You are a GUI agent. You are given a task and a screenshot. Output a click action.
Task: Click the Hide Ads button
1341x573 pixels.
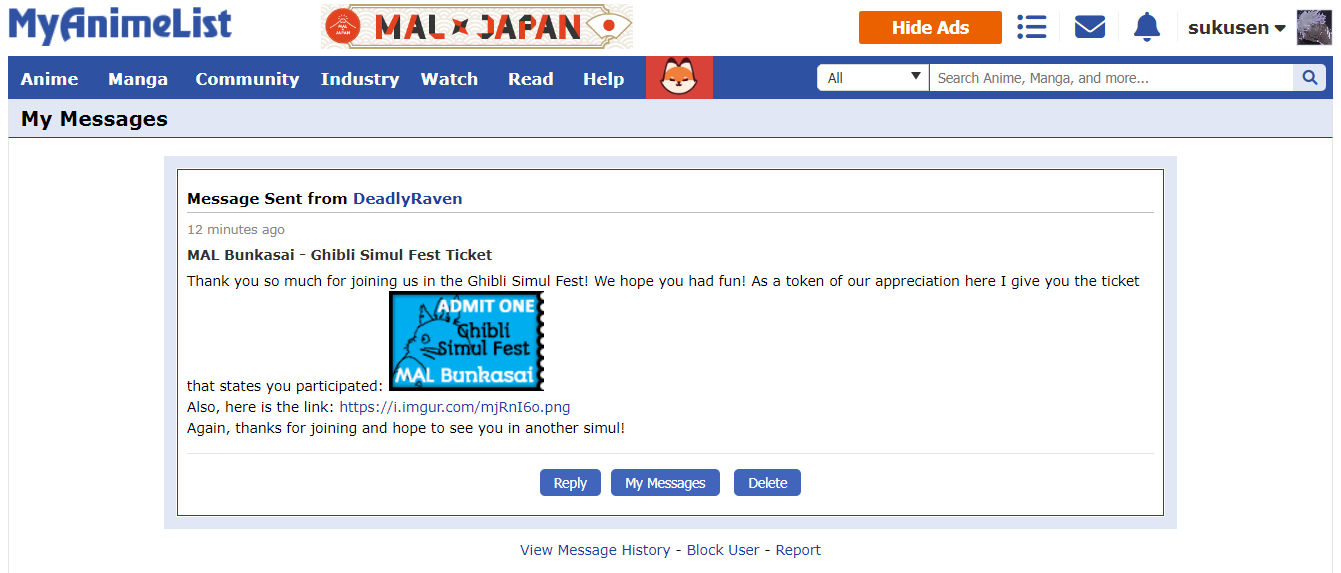pos(930,28)
